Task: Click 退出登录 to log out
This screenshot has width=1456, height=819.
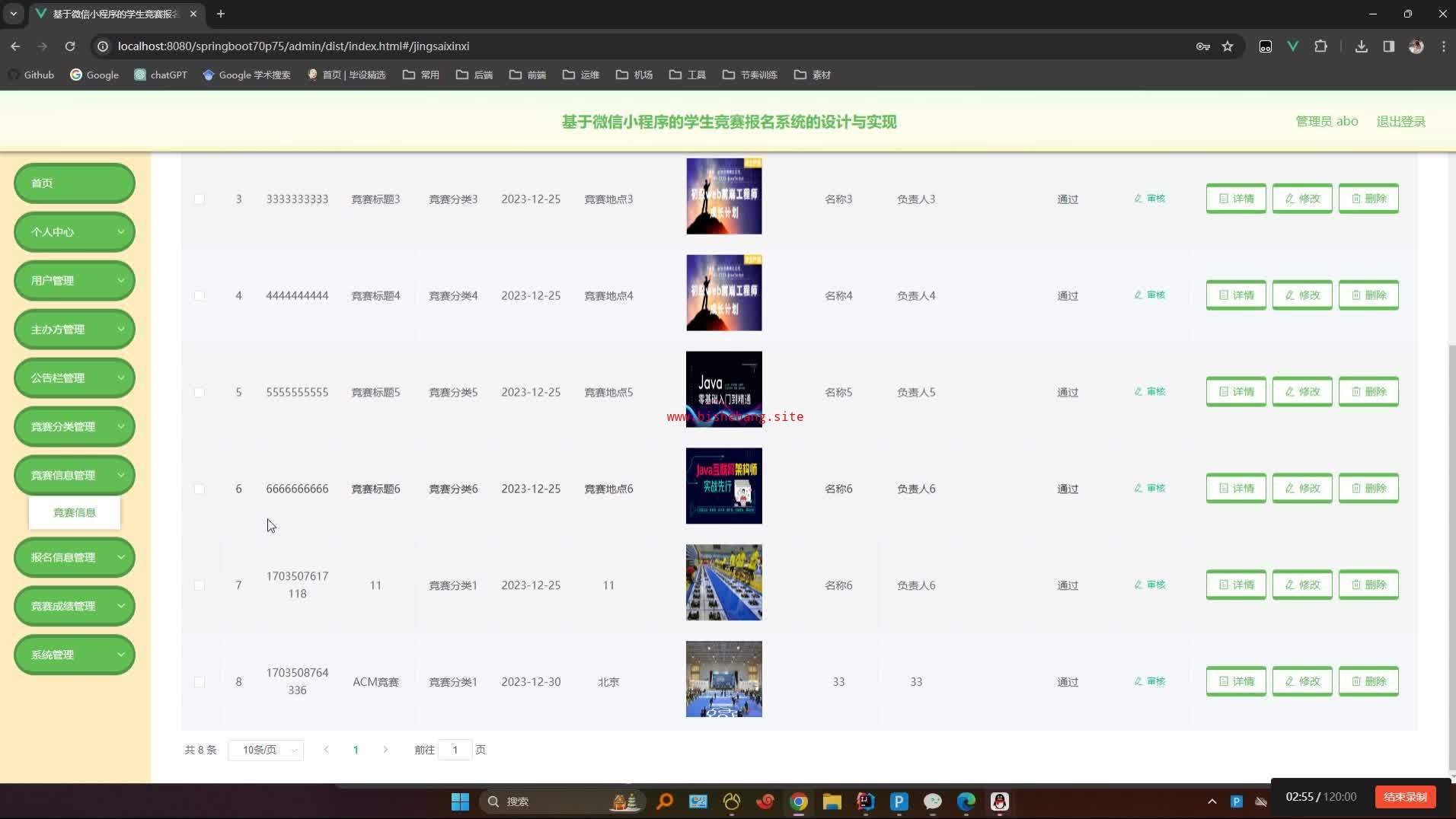Action: pyautogui.click(x=1400, y=122)
